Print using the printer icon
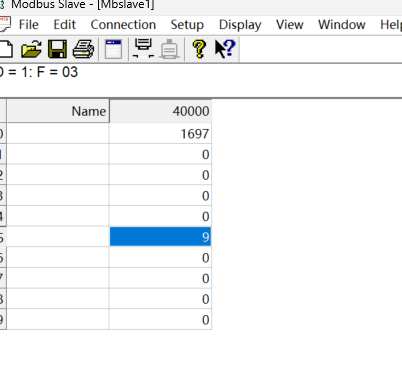Viewport: 402px width, 368px height. (83, 49)
